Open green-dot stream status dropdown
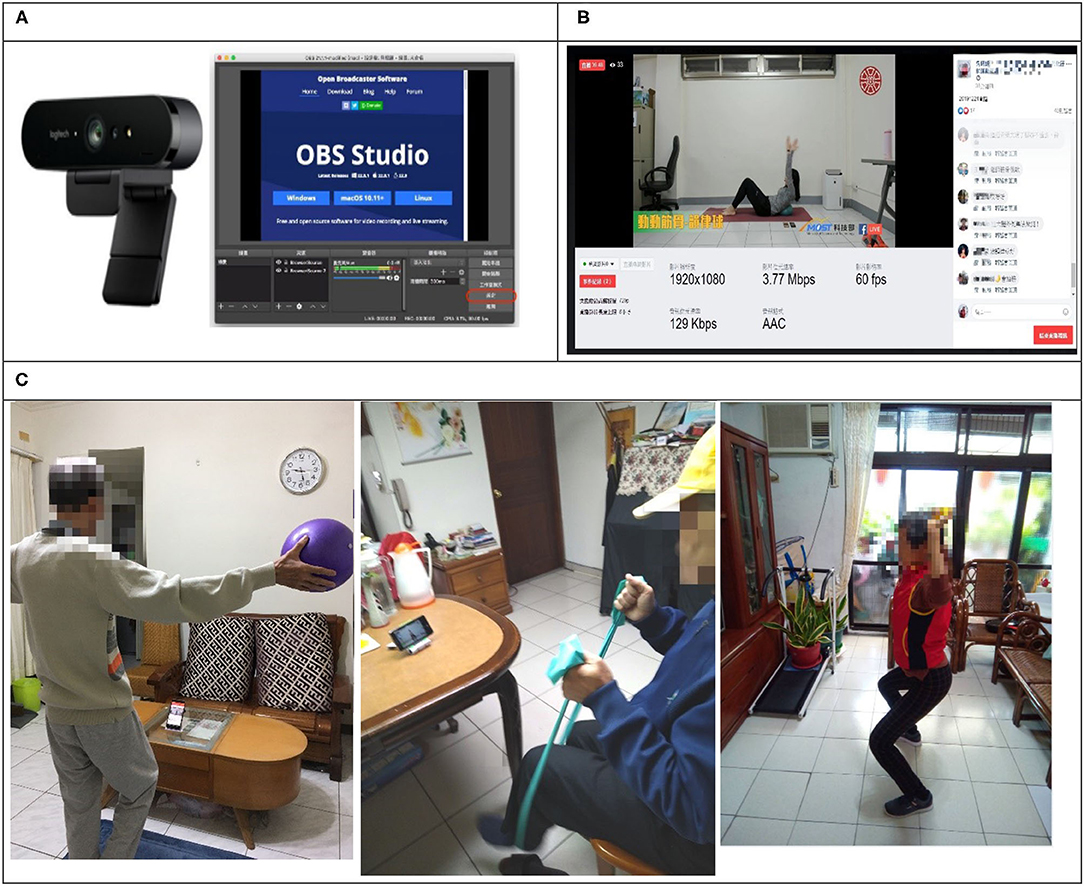The width and height of the screenshot is (1084, 887). click(599, 264)
